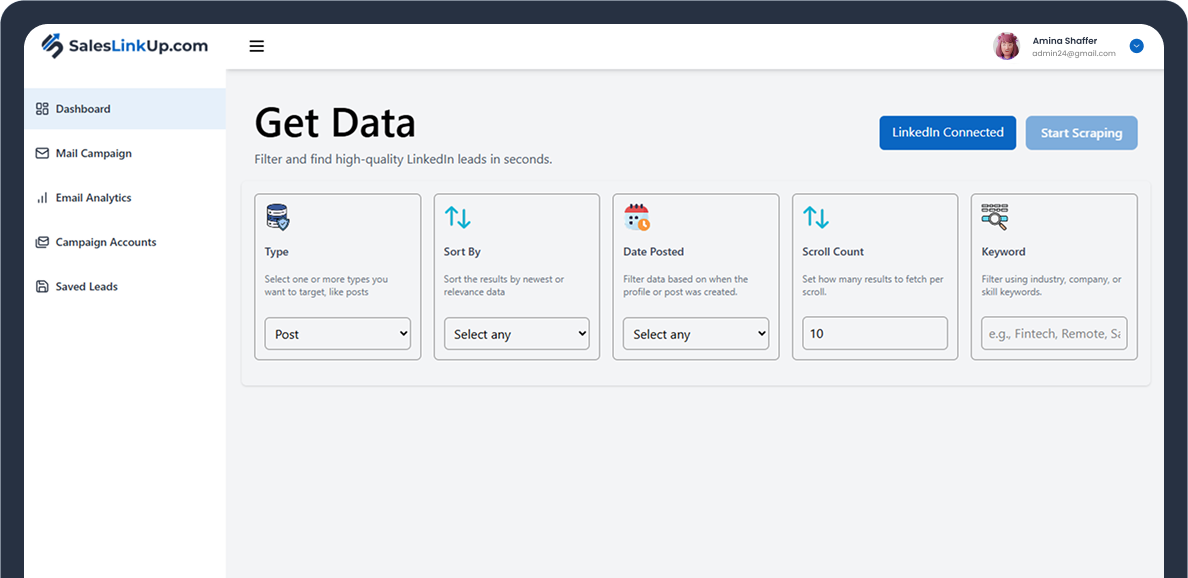Viewport: 1188px width, 578px height.
Task: Click the SalesLinkUp.com logo
Action: [125, 46]
